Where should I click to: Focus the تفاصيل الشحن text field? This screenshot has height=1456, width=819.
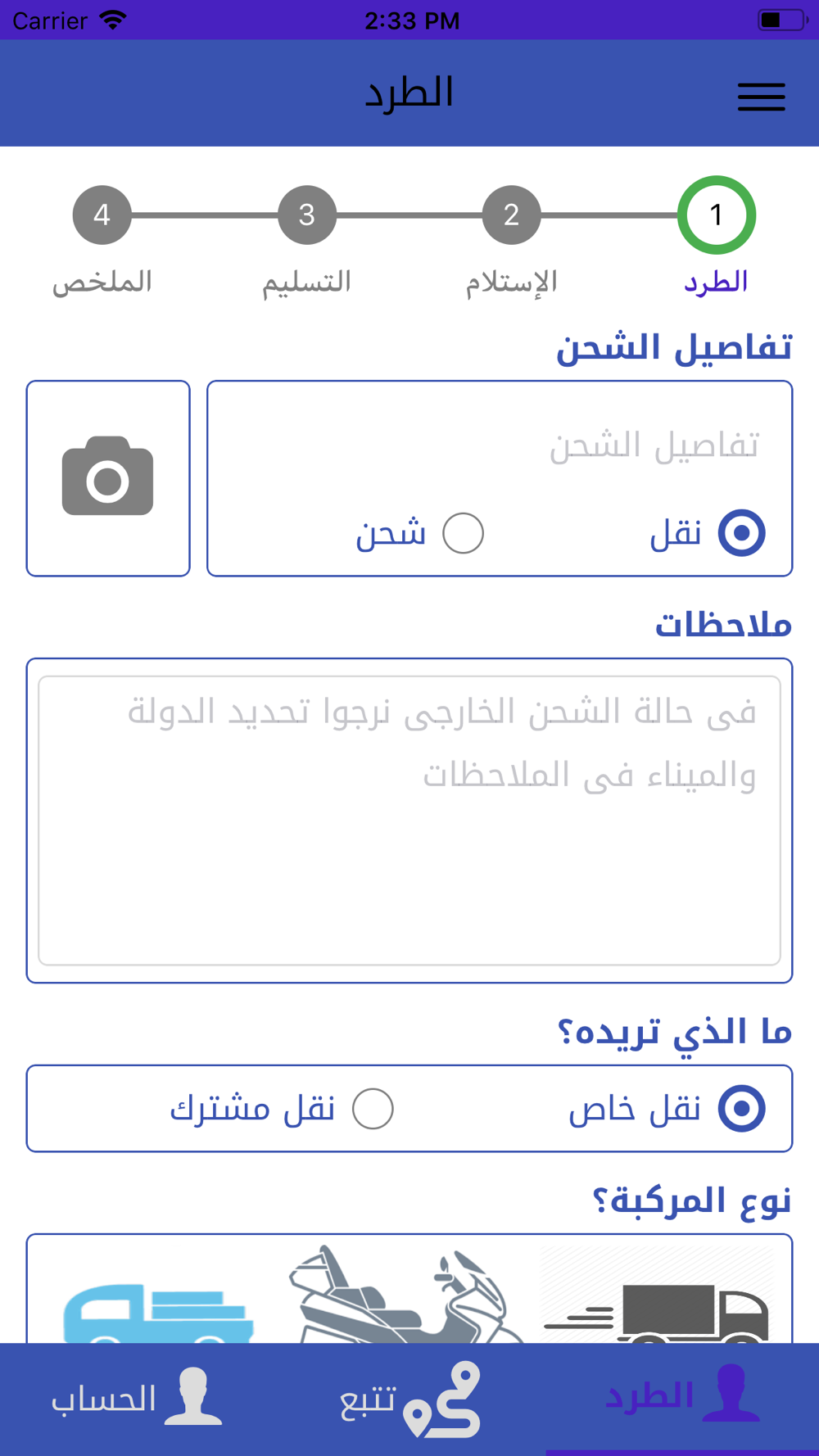[500, 446]
